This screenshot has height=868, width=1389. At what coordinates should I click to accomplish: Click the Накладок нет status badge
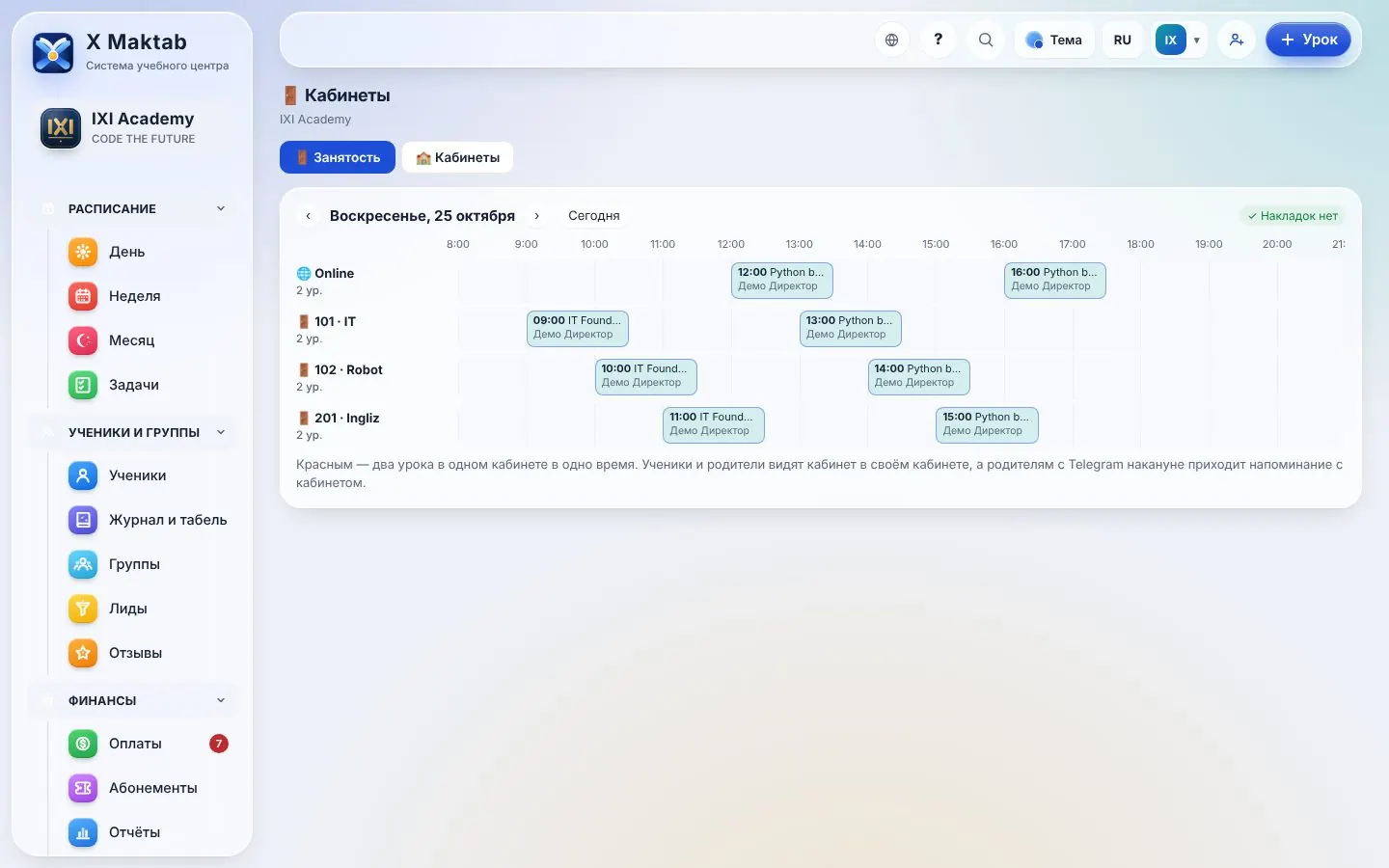[x=1292, y=216]
